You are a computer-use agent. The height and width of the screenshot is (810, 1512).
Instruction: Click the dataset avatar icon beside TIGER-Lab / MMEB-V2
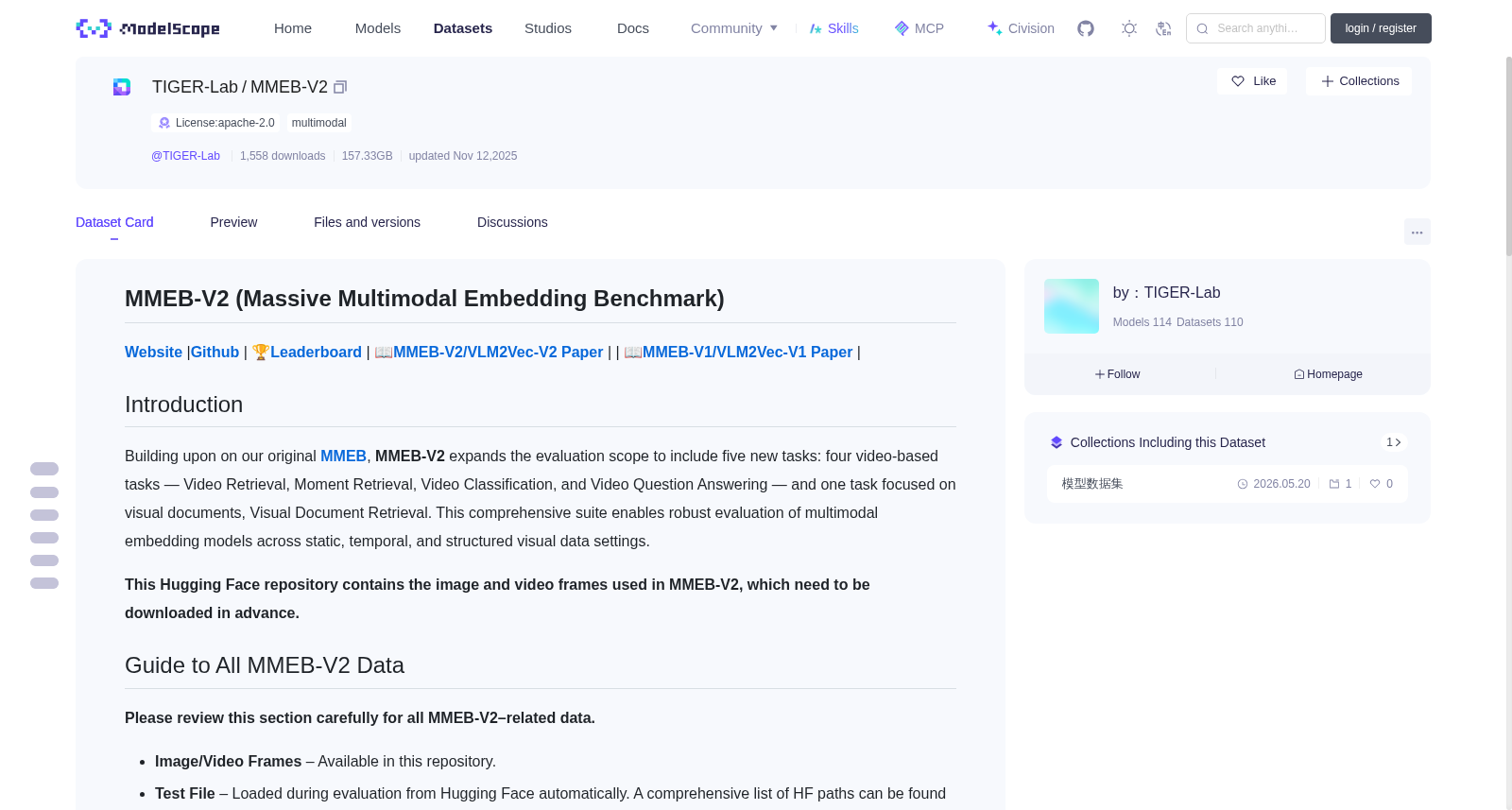point(122,87)
